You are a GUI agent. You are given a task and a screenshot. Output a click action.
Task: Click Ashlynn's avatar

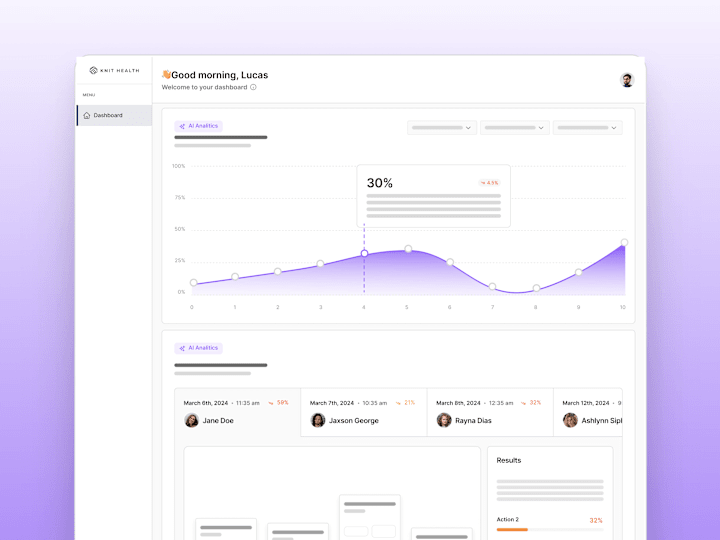570,420
